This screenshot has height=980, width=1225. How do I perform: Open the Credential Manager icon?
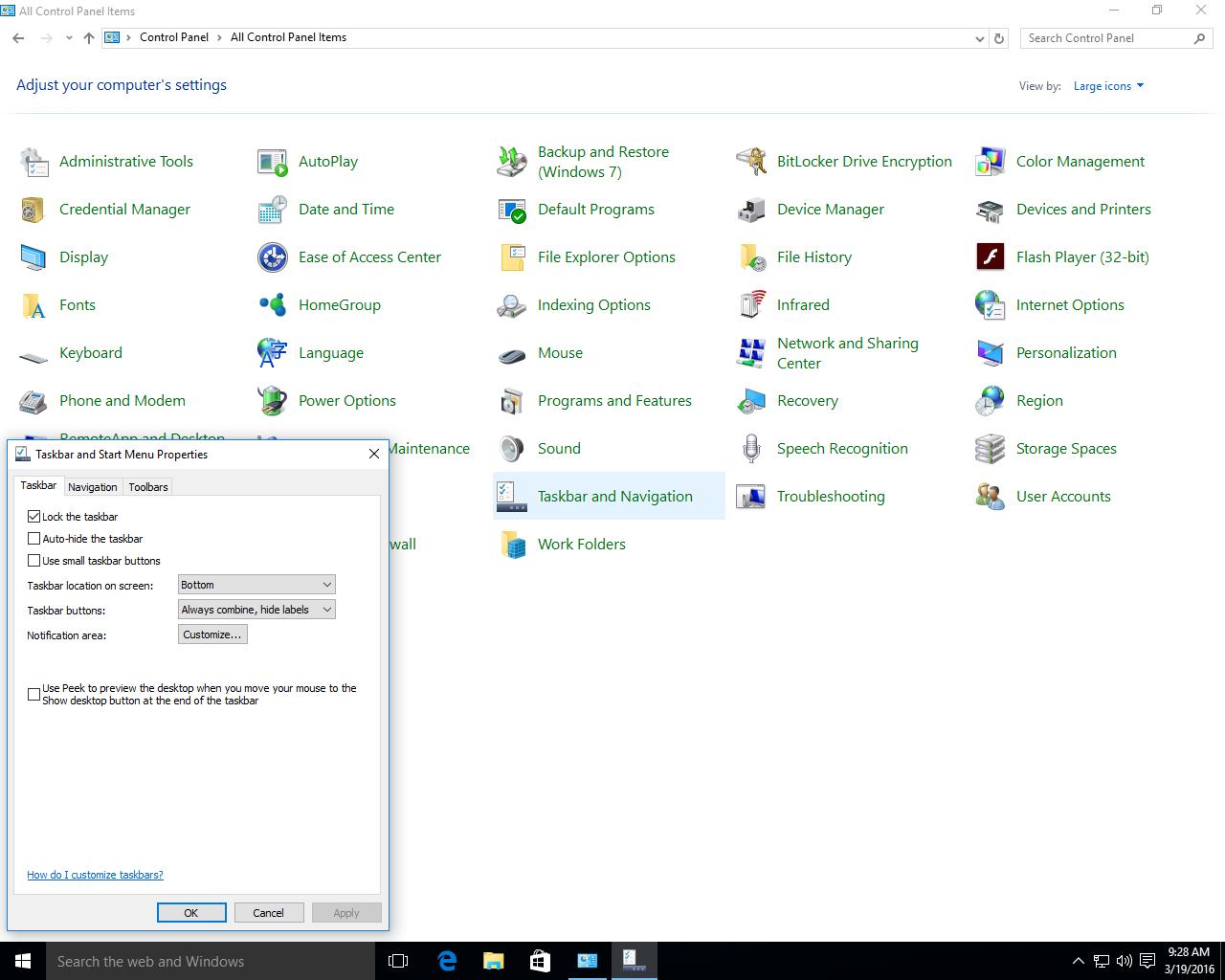pos(33,210)
